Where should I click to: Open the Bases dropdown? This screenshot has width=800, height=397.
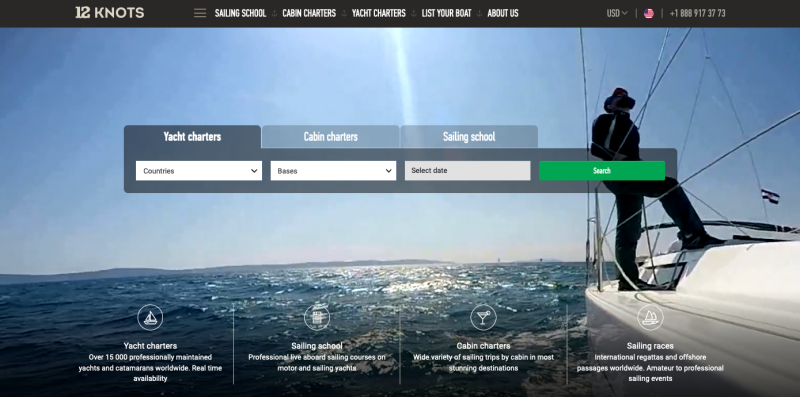point(333,171)
